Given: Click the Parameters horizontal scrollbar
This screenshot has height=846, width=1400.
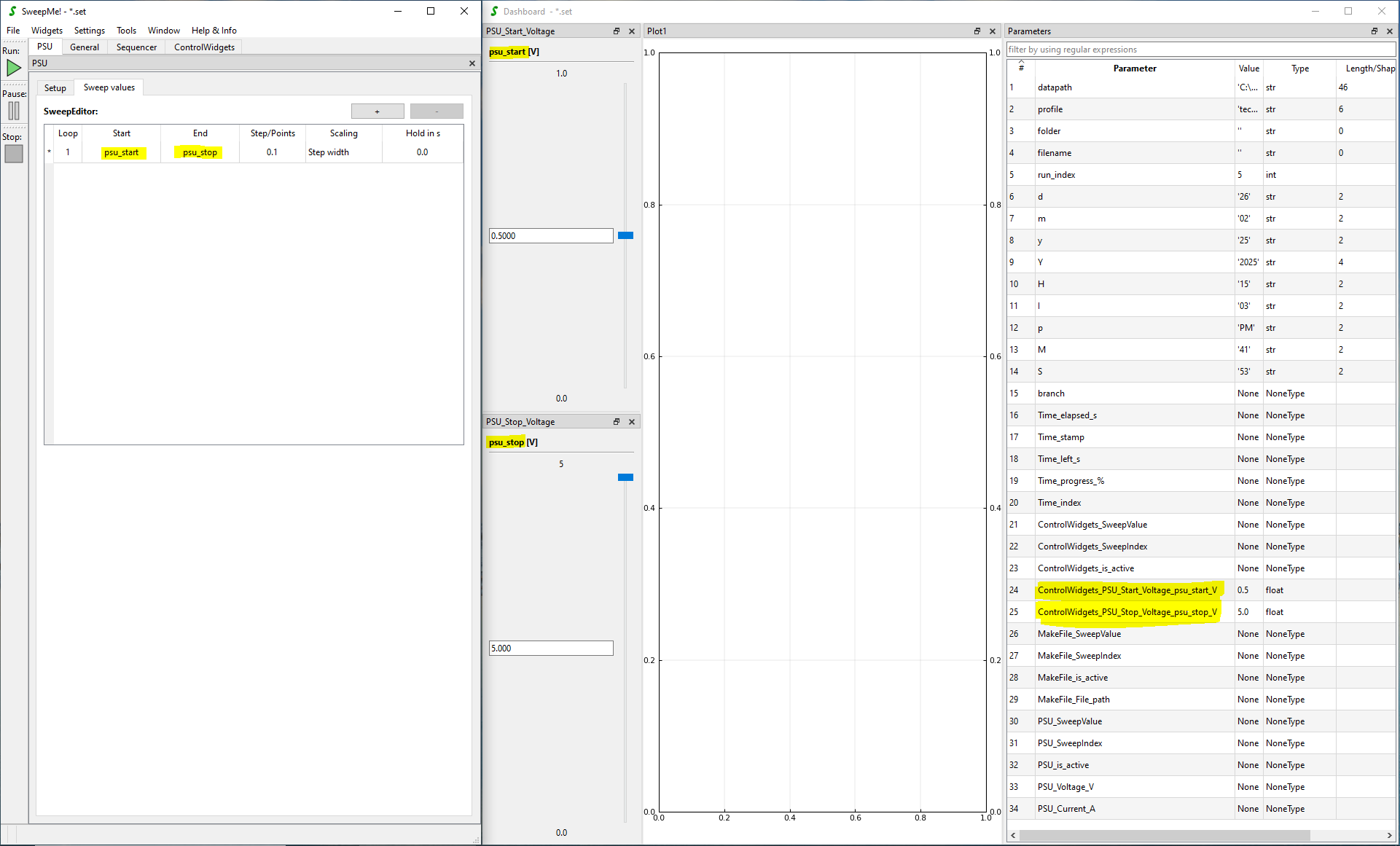Looking at the screenshot, I should coord(1165,835).
